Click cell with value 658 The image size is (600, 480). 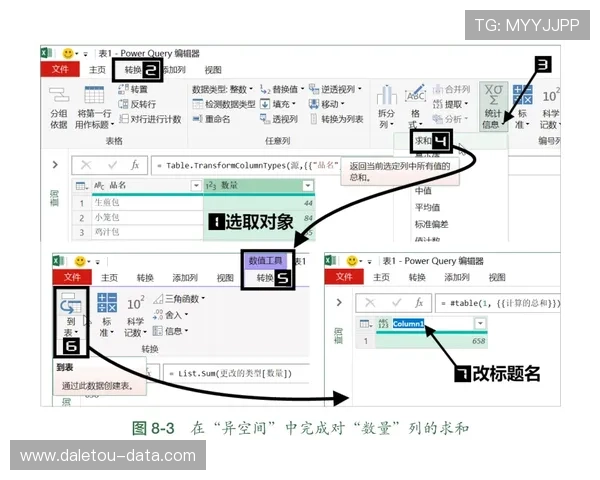432,341
